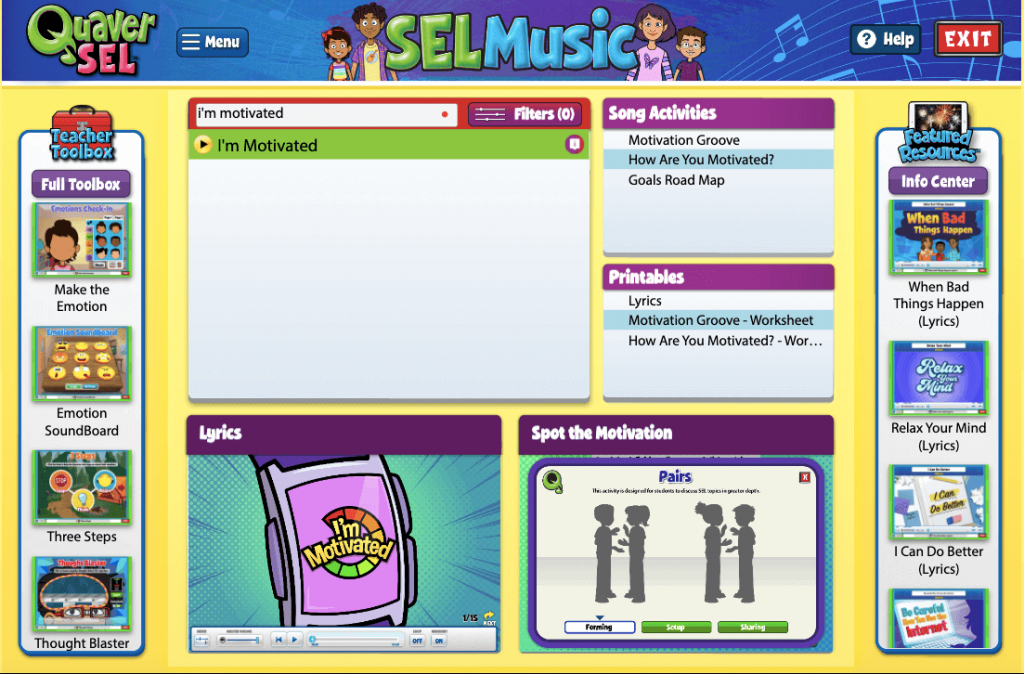Select Motivation Groove song activity
Screen dimensions: 1024x674
684,140
